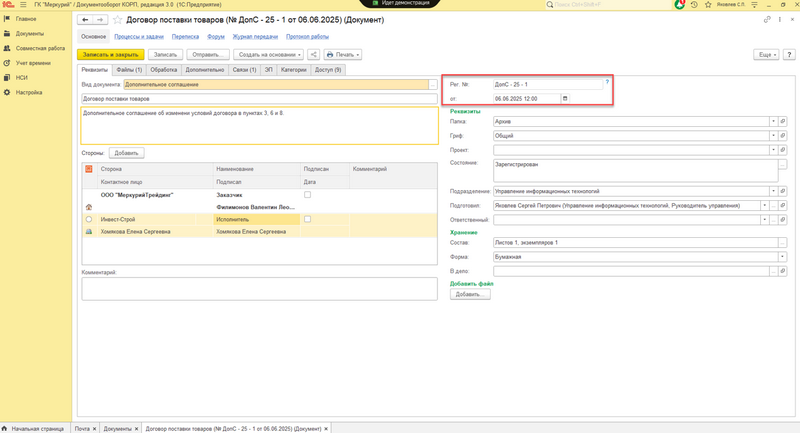Click the share icon beside Создать на основании

click(314, 54)
